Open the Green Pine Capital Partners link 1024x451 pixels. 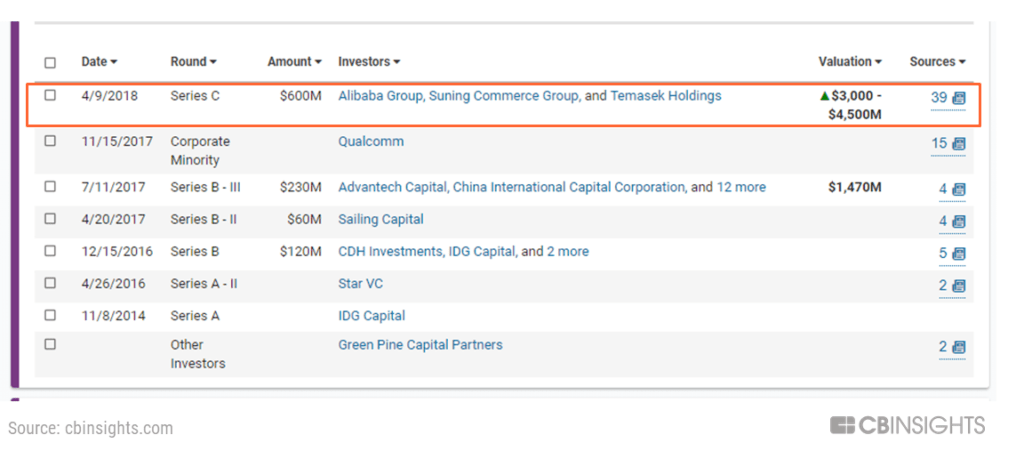[421, 345]
